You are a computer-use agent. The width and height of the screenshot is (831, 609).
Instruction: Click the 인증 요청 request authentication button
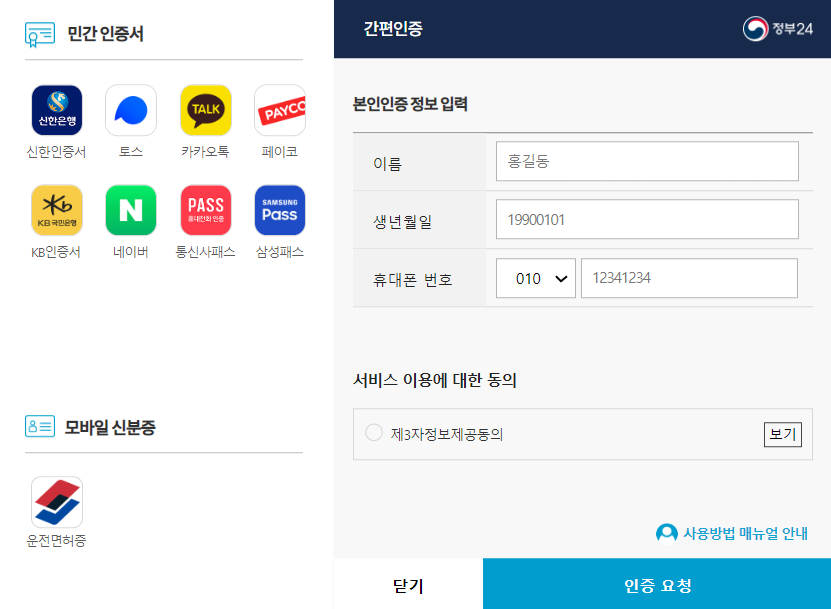point(657,584)
